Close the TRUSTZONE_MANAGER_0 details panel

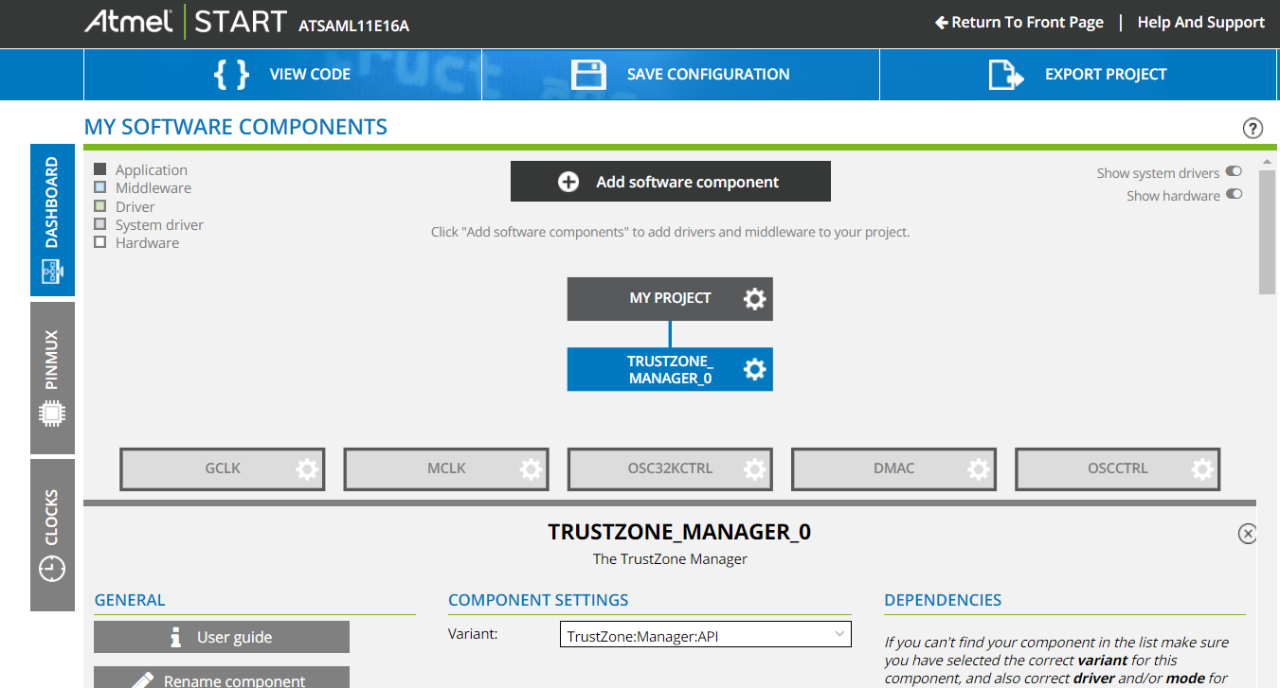1247,534
